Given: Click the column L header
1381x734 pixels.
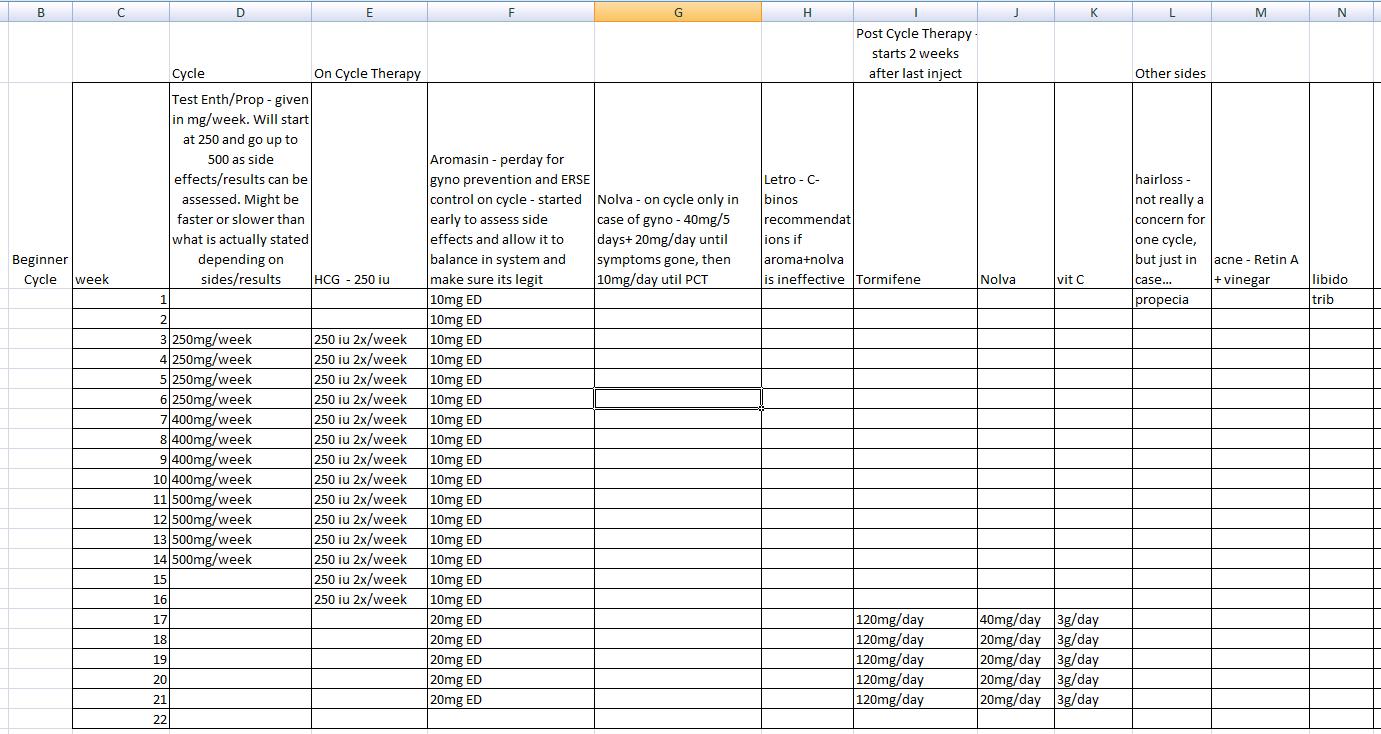Looking at the screenshot, I should [1171, 12].
